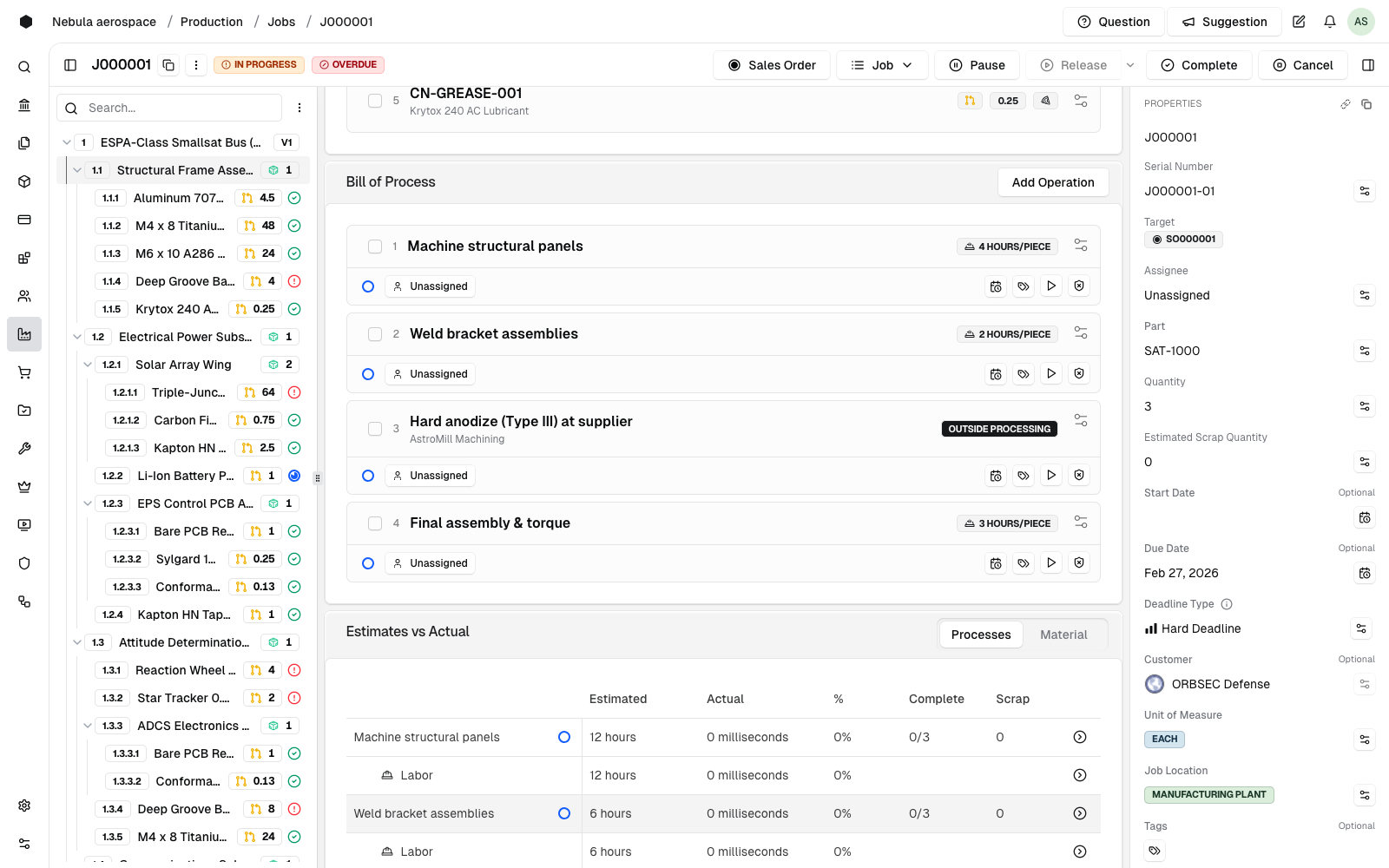Copy properties icon in the Properties header
This screenshot has height=868, width=1389.
(x=1366, y=104)
